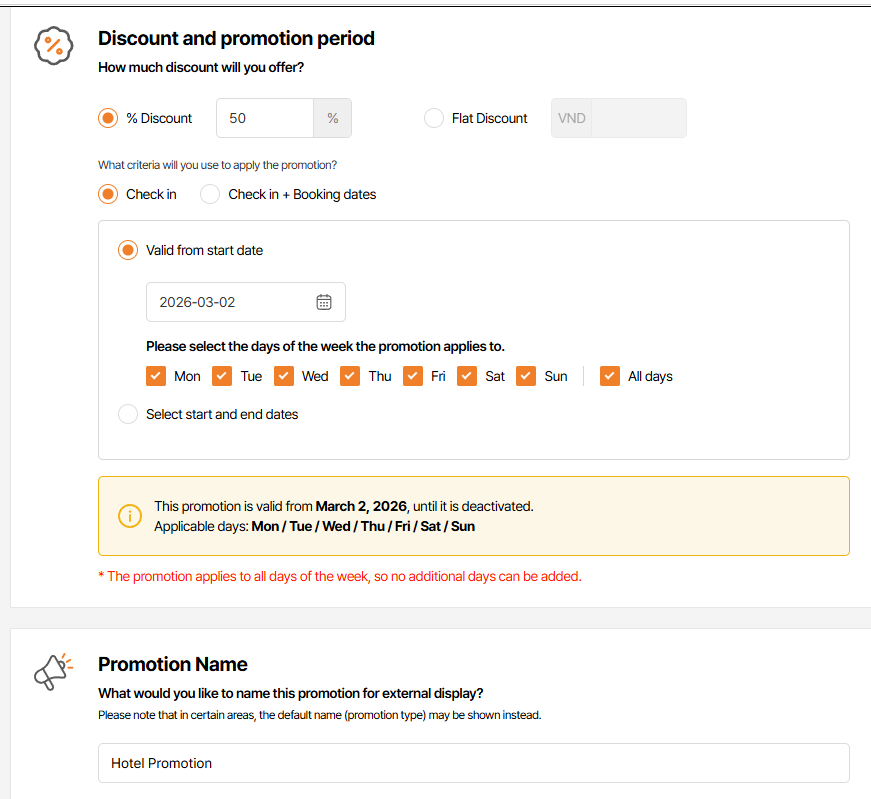Toggle the Fri checkbox
Viewport: 871px width, 799px height.
(x=413, y=376)
